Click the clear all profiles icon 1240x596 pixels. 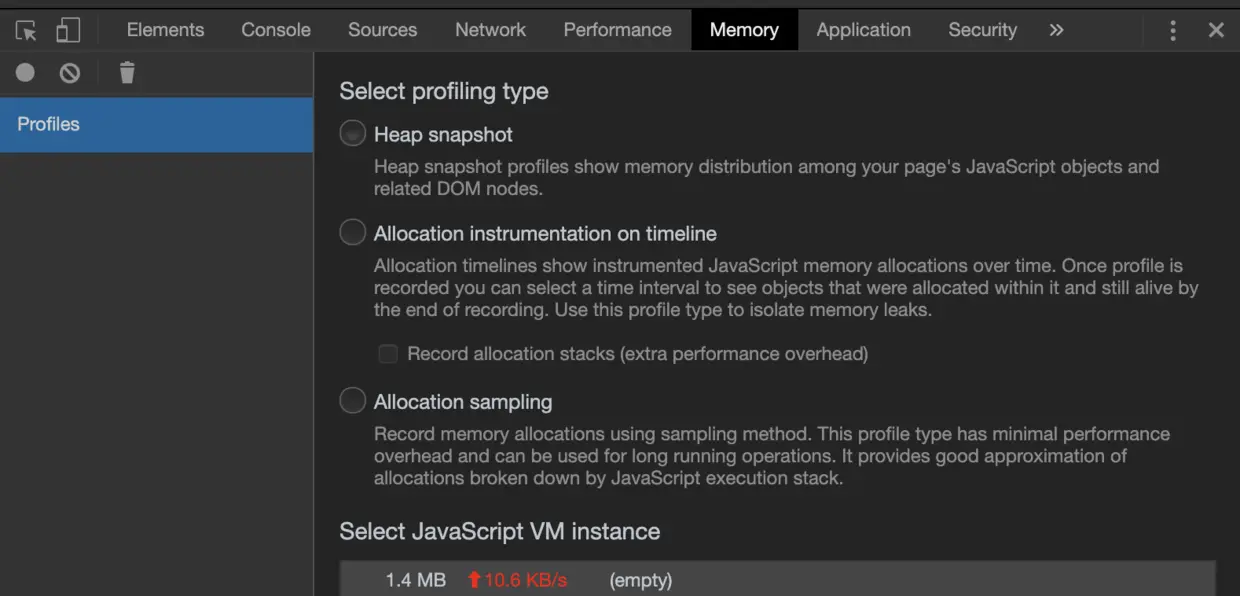coord(69,72)
